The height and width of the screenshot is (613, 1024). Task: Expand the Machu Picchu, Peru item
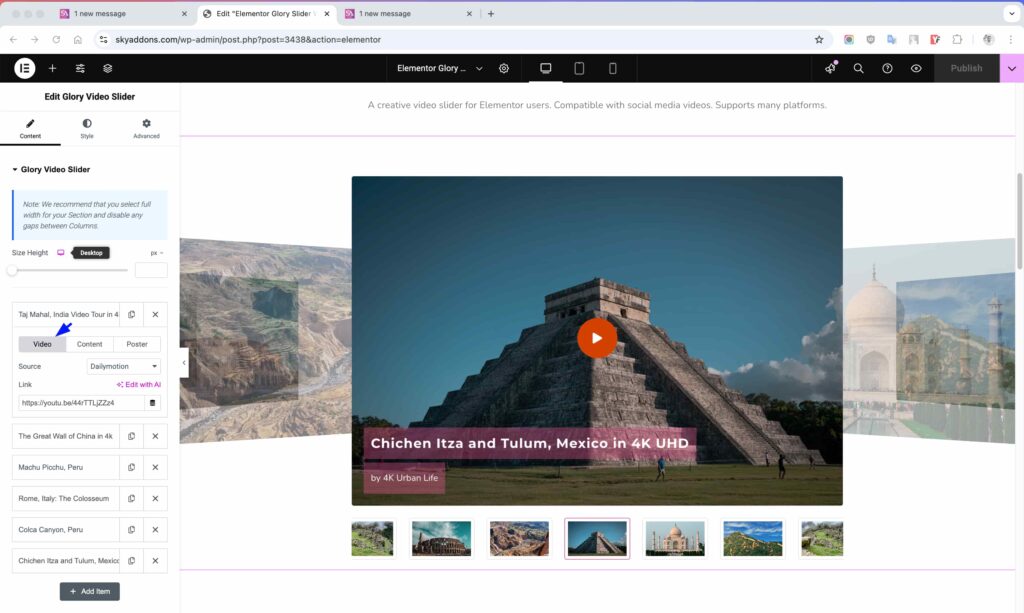tap(66, 467)
